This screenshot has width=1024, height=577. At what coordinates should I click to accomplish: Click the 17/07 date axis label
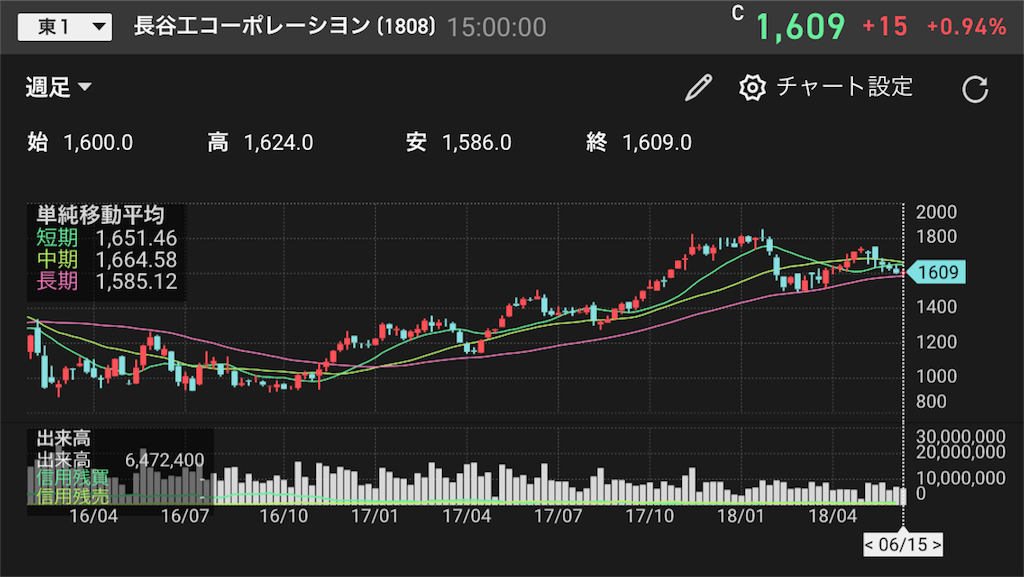pyautogui.click(x=558, y=516)
